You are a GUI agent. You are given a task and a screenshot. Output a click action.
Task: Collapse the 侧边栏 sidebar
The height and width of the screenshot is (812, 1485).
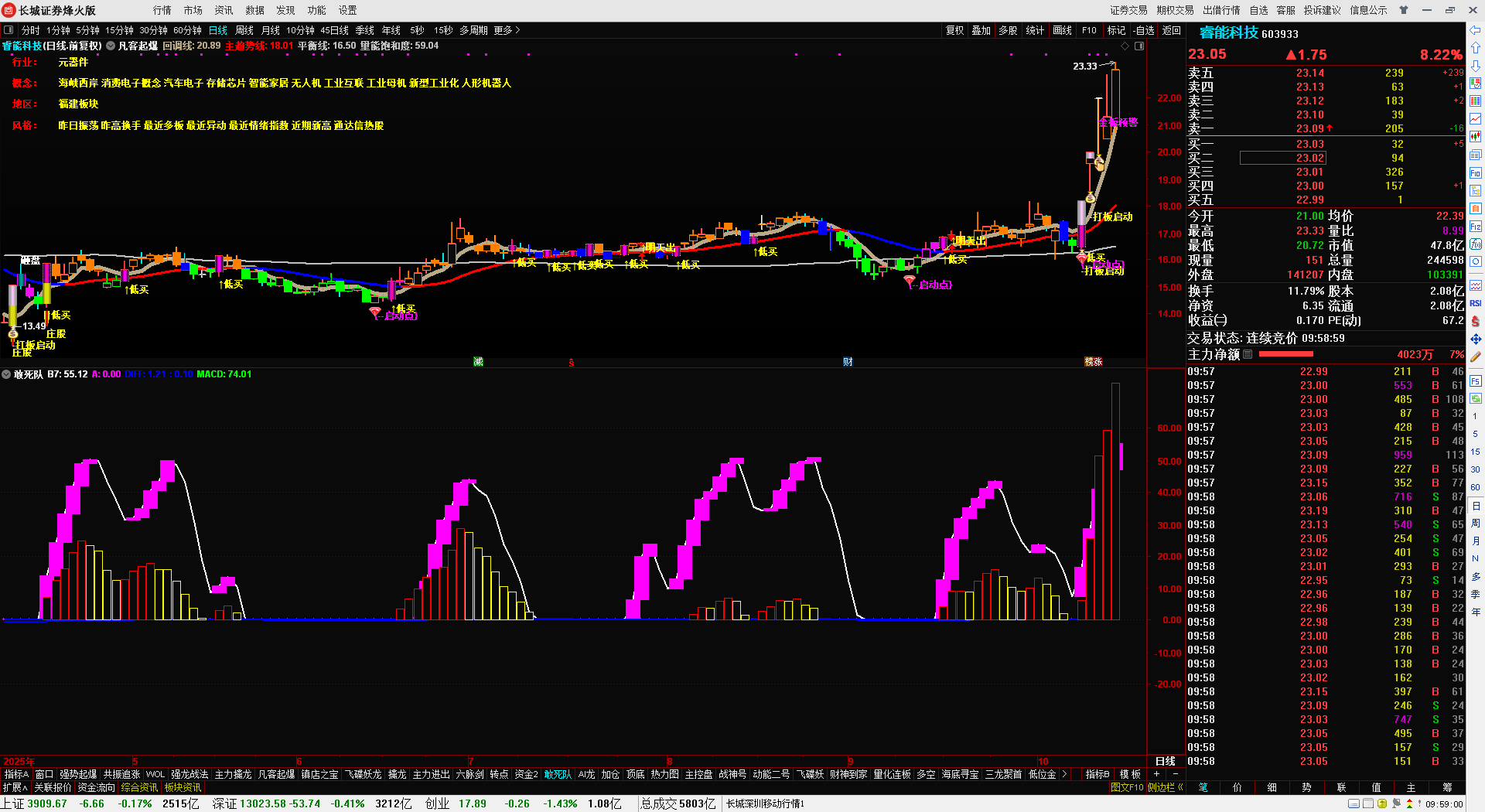pyautogui.click(x=1166, y=787)
